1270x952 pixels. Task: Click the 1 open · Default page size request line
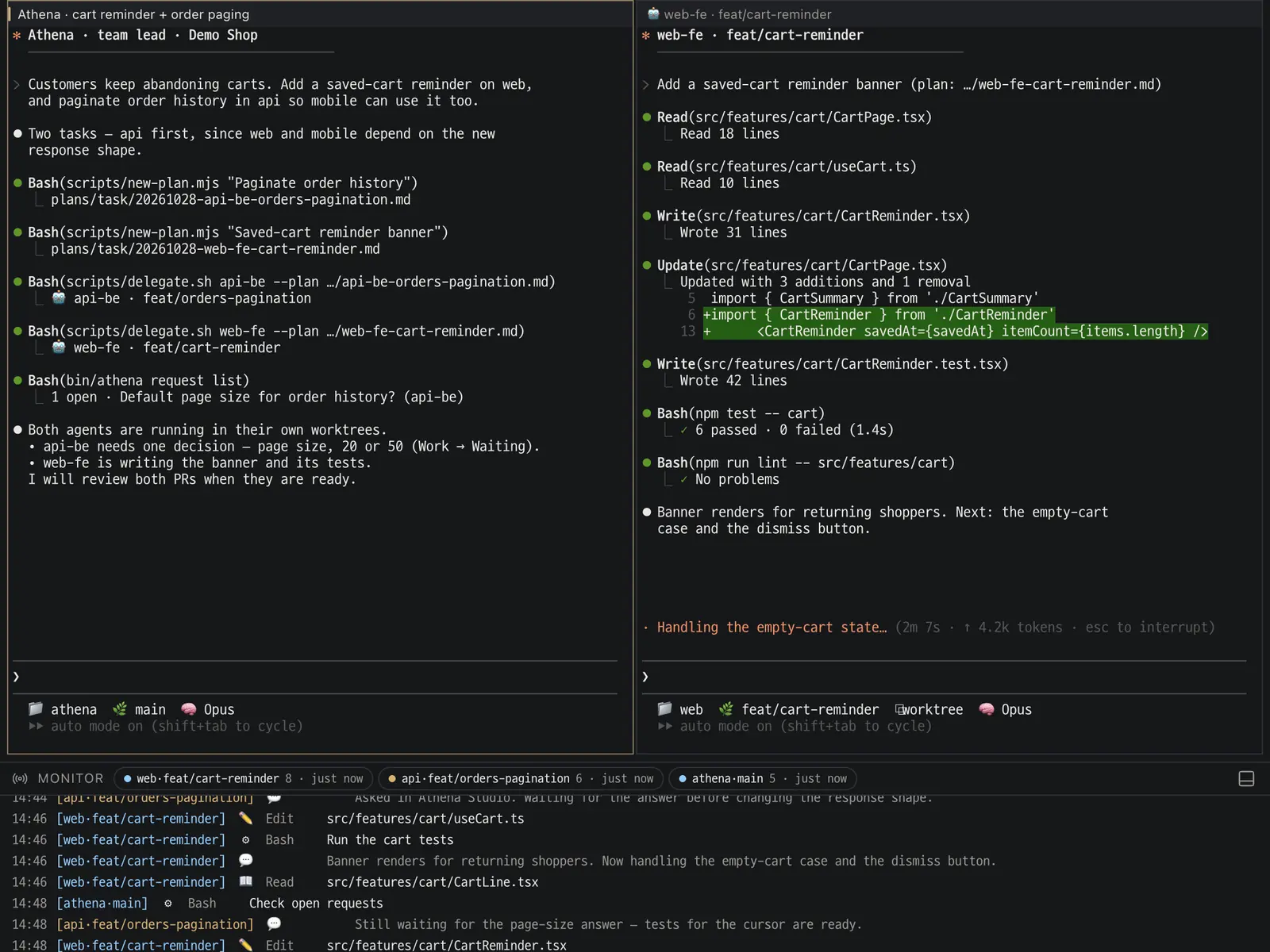tap(257, 397)
